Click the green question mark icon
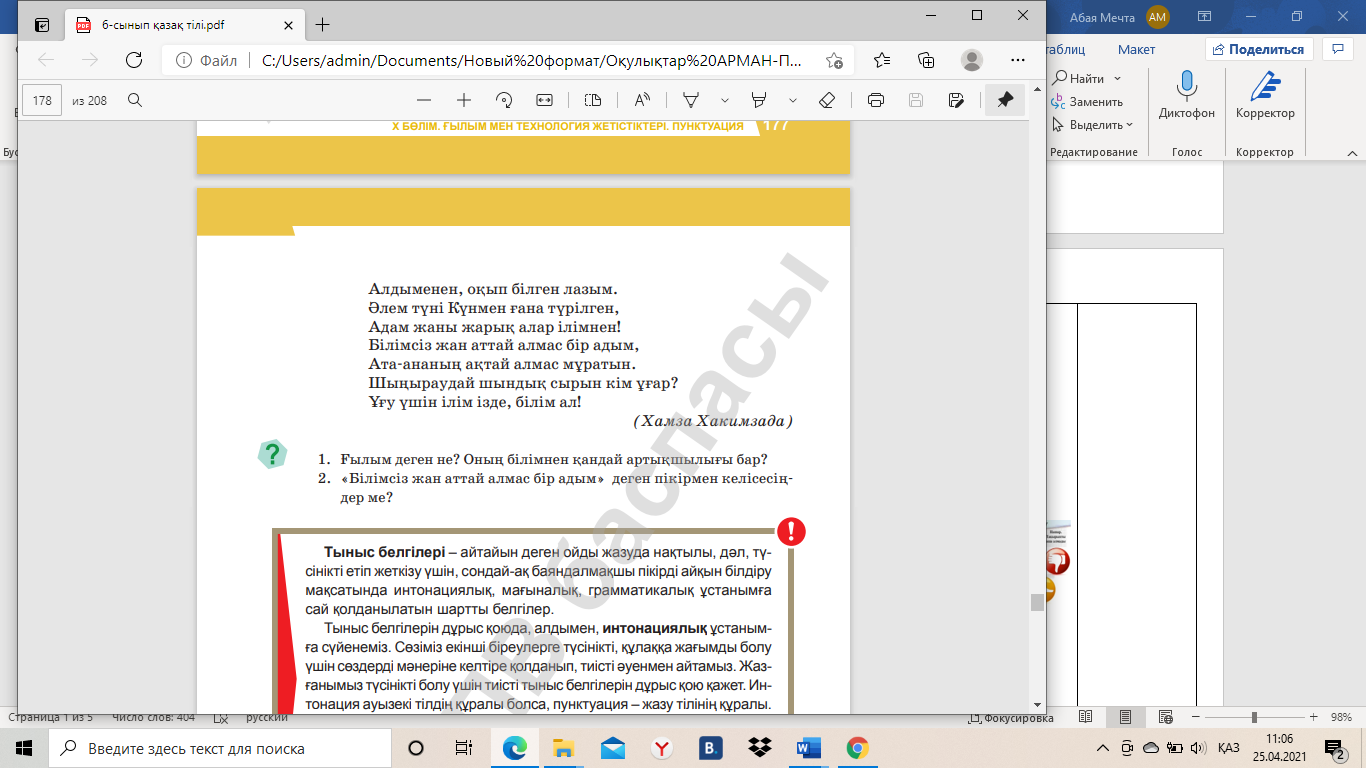Image resolution: width=1366 pixels, height=768 pixels. tap(272, 454)
